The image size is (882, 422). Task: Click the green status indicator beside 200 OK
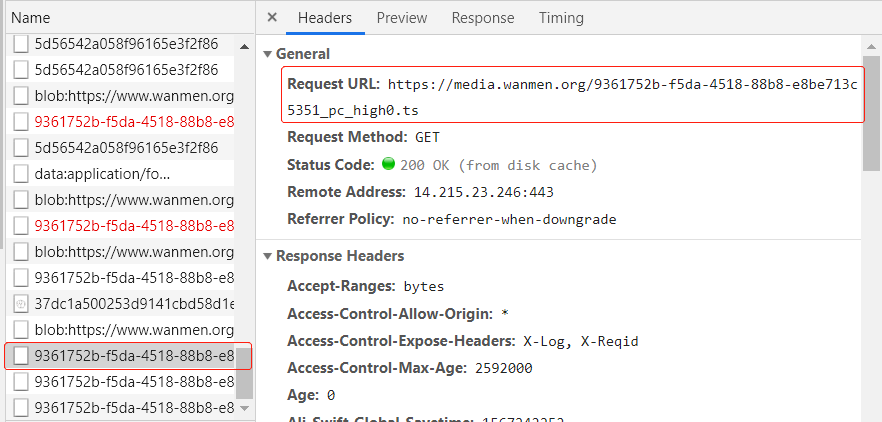point(389,165)
